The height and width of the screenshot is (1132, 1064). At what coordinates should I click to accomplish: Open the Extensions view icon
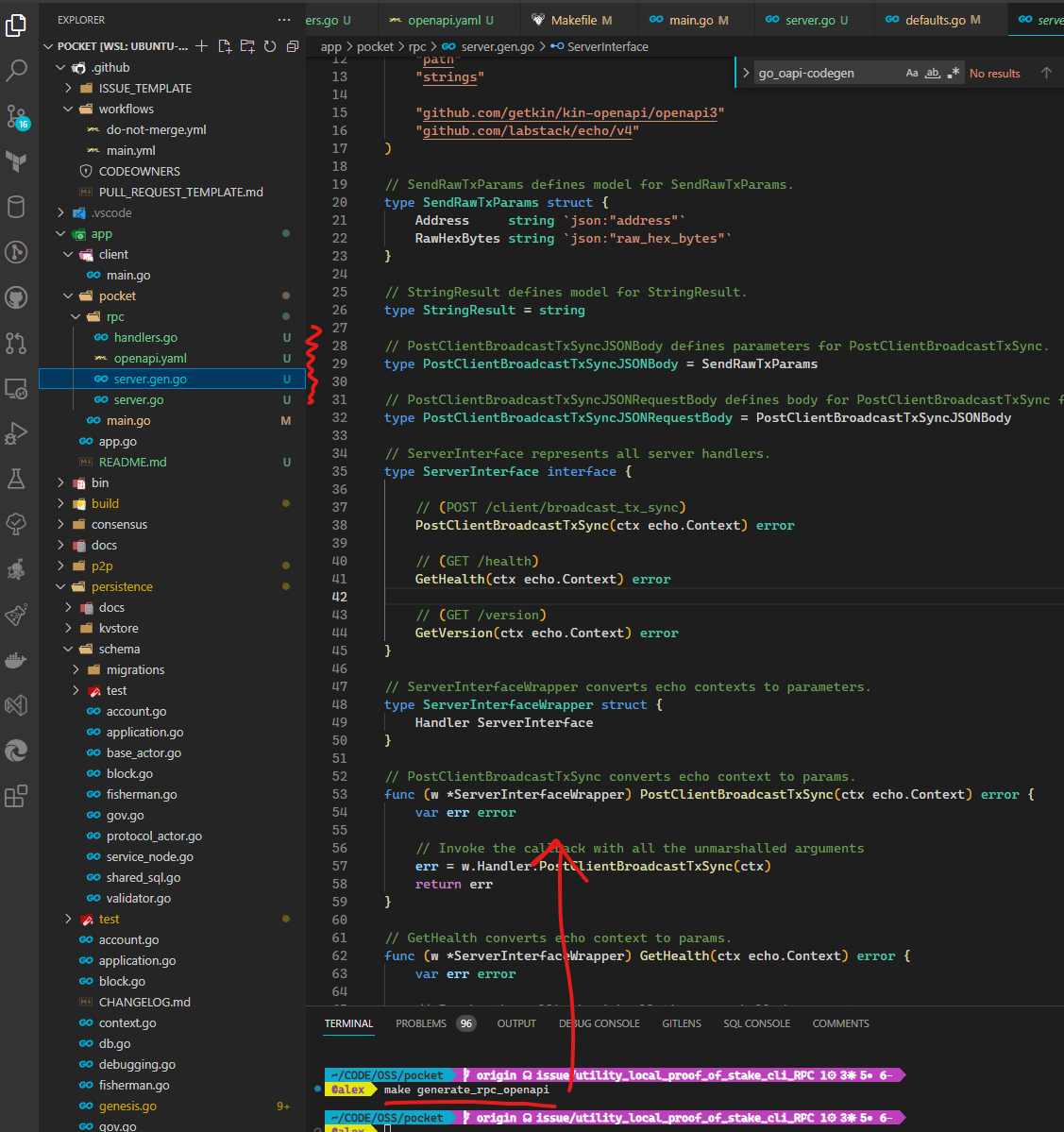click(x=16, y=796)
